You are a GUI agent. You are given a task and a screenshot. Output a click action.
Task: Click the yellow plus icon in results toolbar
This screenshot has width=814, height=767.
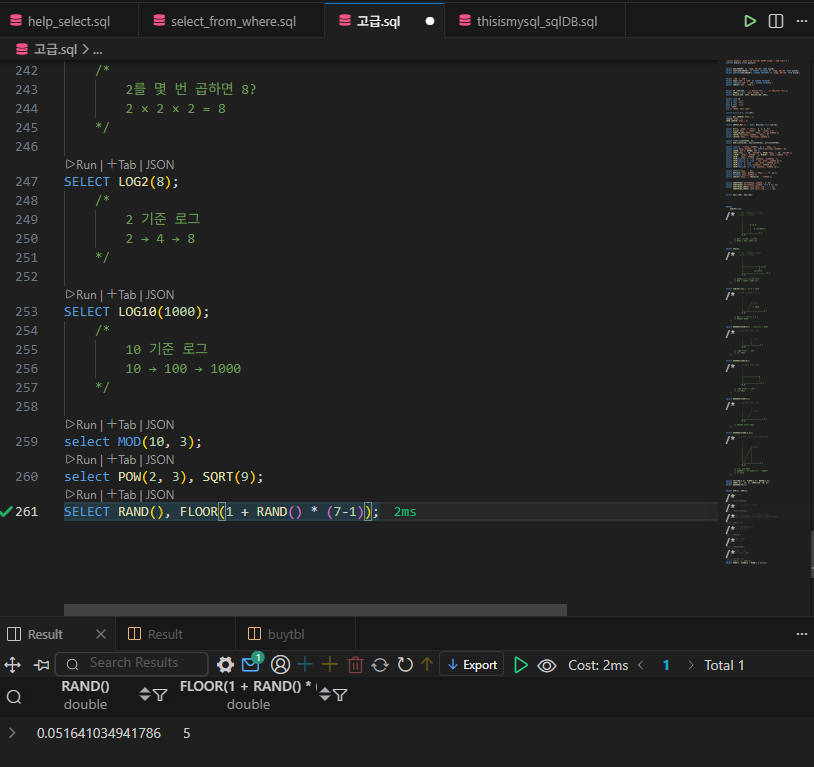(x=330, y=664)
